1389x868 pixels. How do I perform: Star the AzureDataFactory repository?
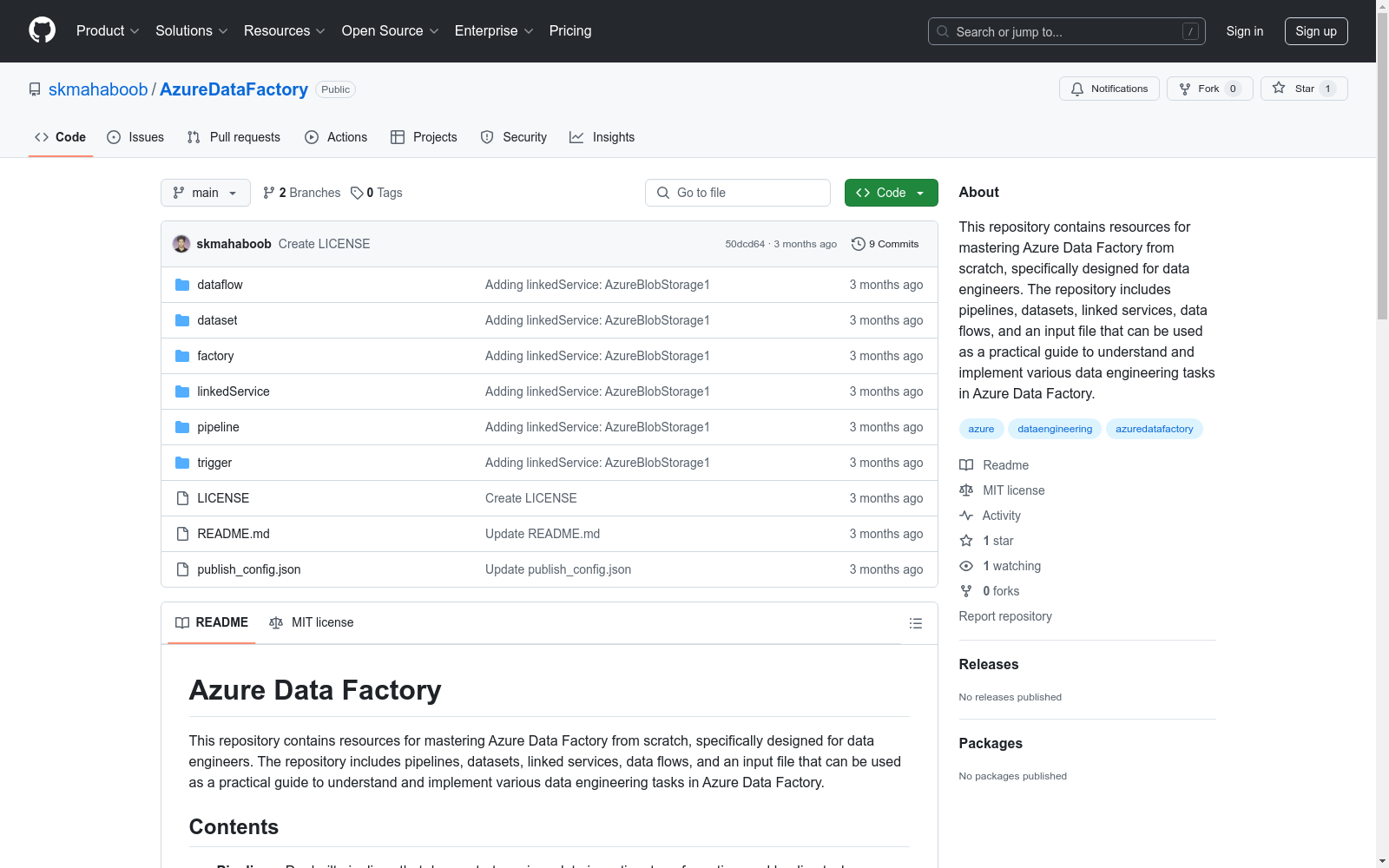[1304, 89]
